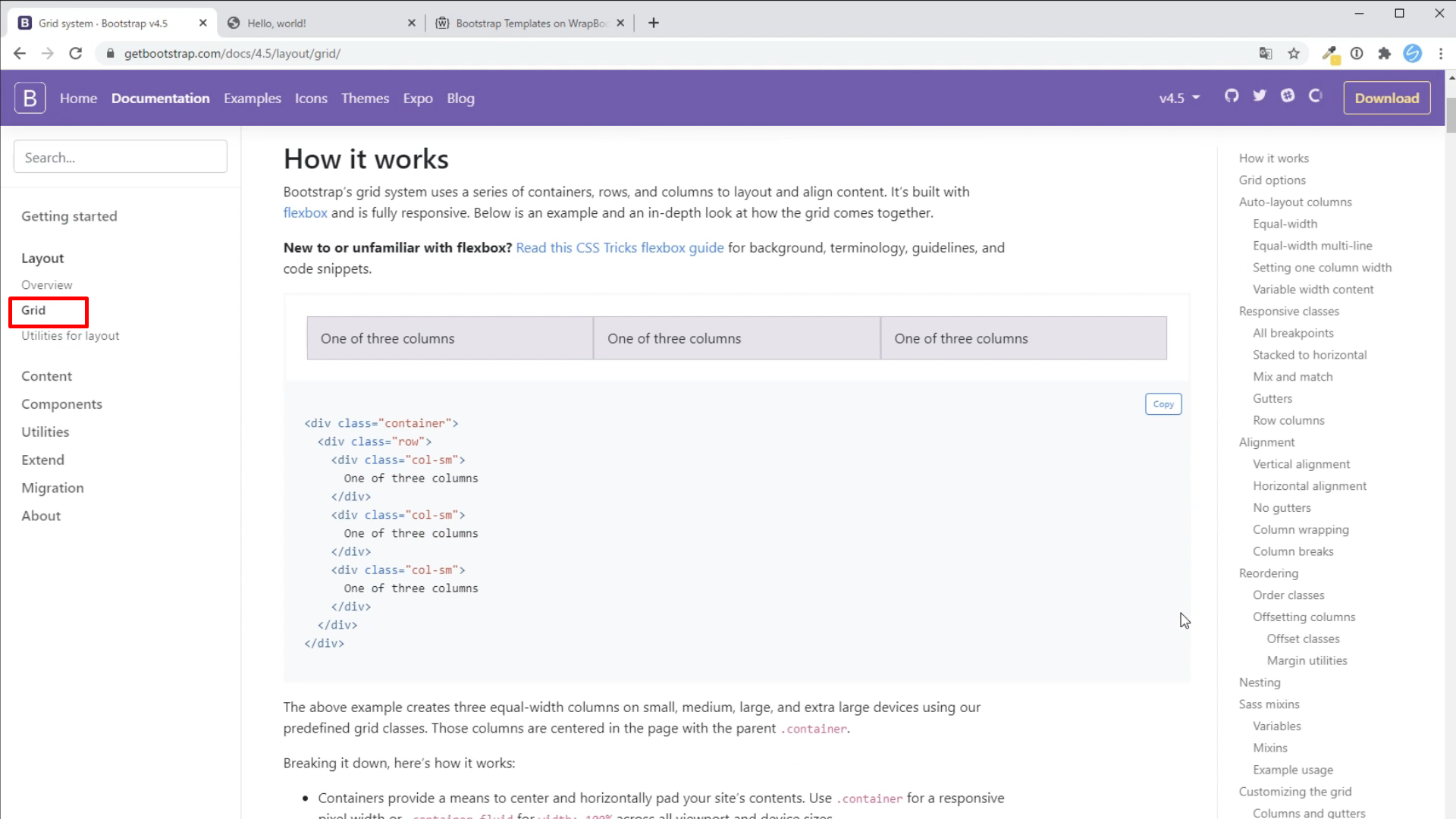Click the circular info extension icon
Viewport: 1456px width, 819px height.
(x=1357, y=53)
